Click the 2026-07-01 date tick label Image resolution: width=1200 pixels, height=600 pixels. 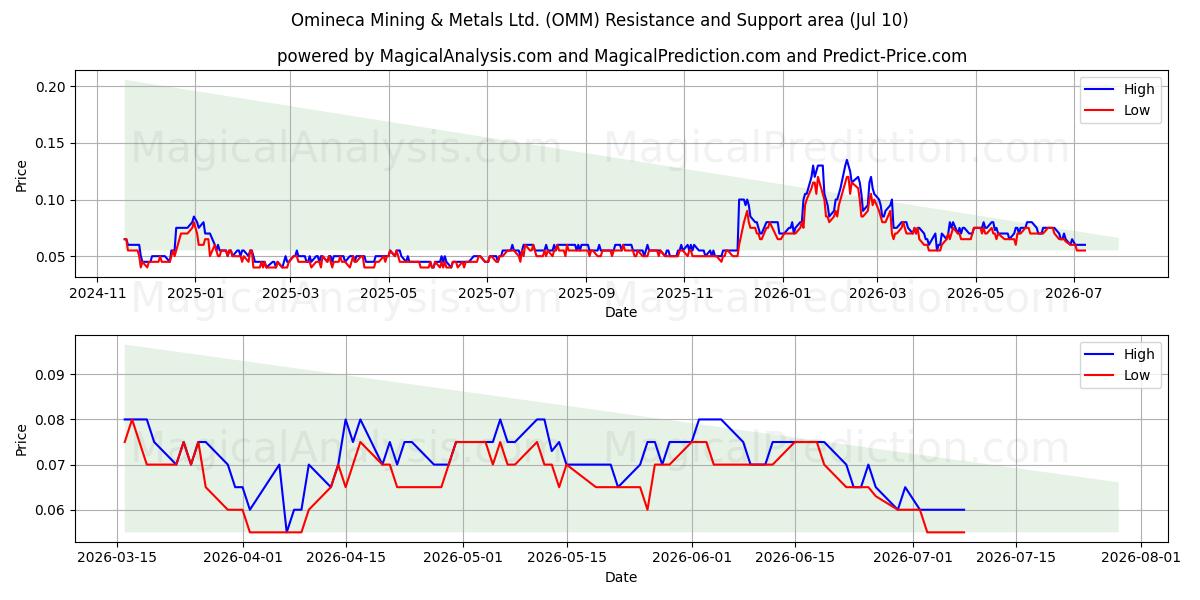(913, 558)
